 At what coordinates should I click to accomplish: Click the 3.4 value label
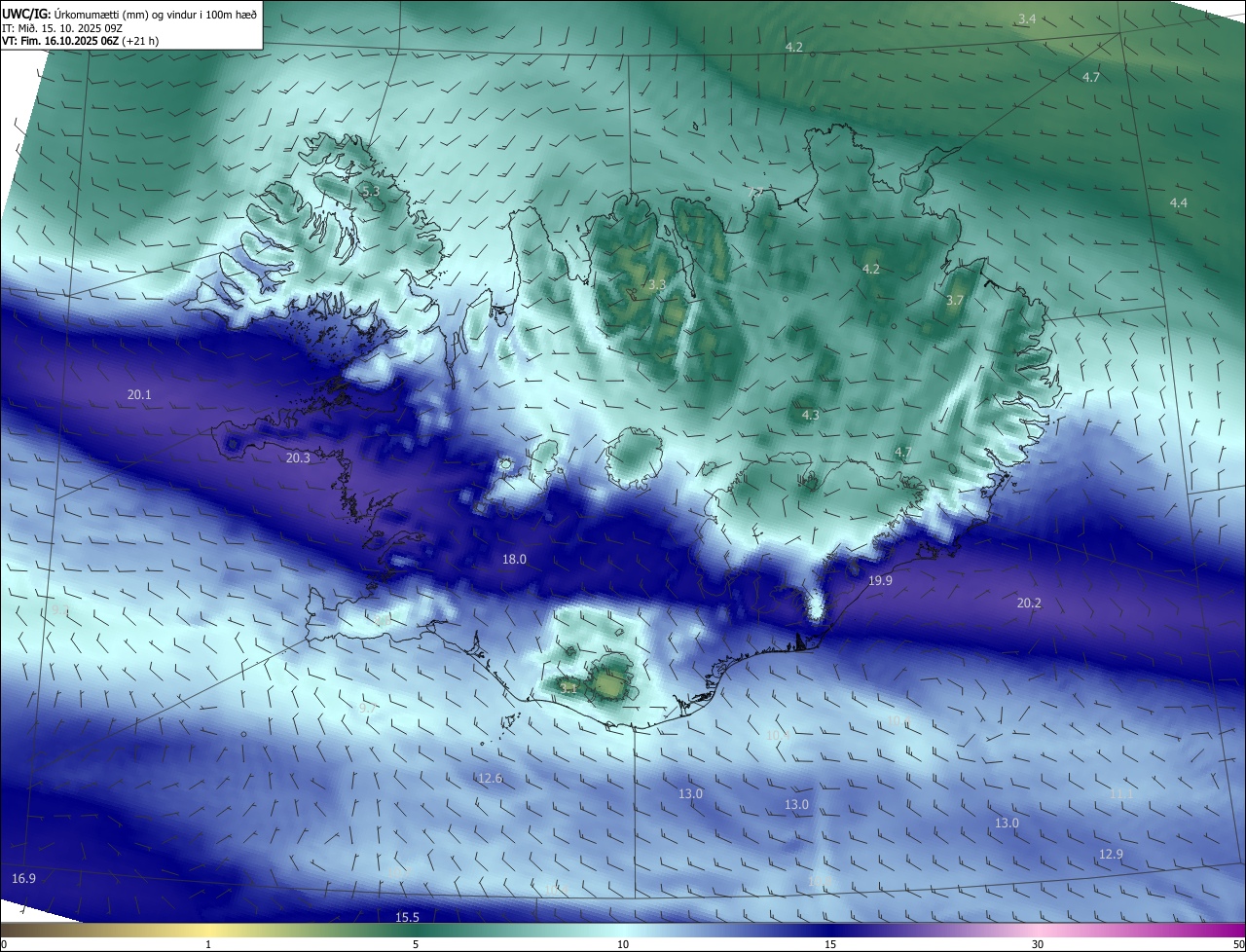(1027, 18)
